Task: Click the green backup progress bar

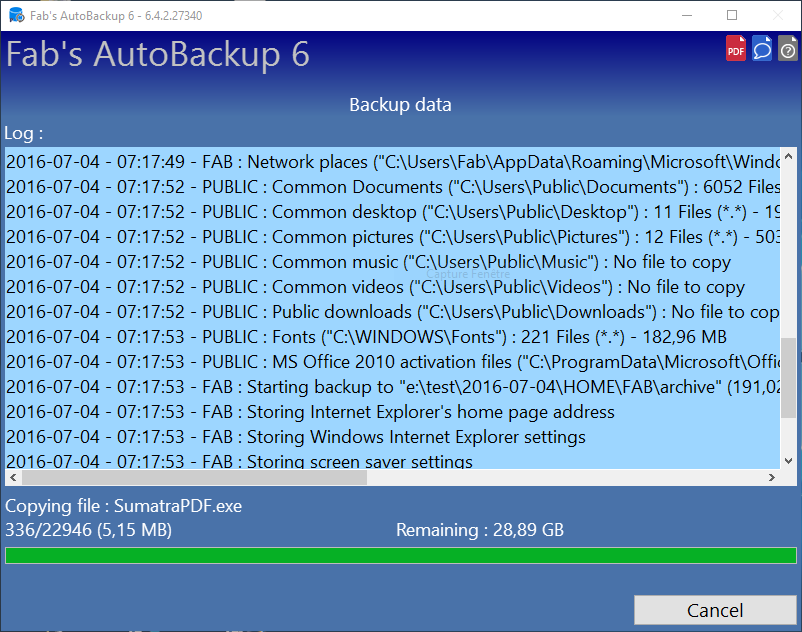Action: click(x=400, y=555)
